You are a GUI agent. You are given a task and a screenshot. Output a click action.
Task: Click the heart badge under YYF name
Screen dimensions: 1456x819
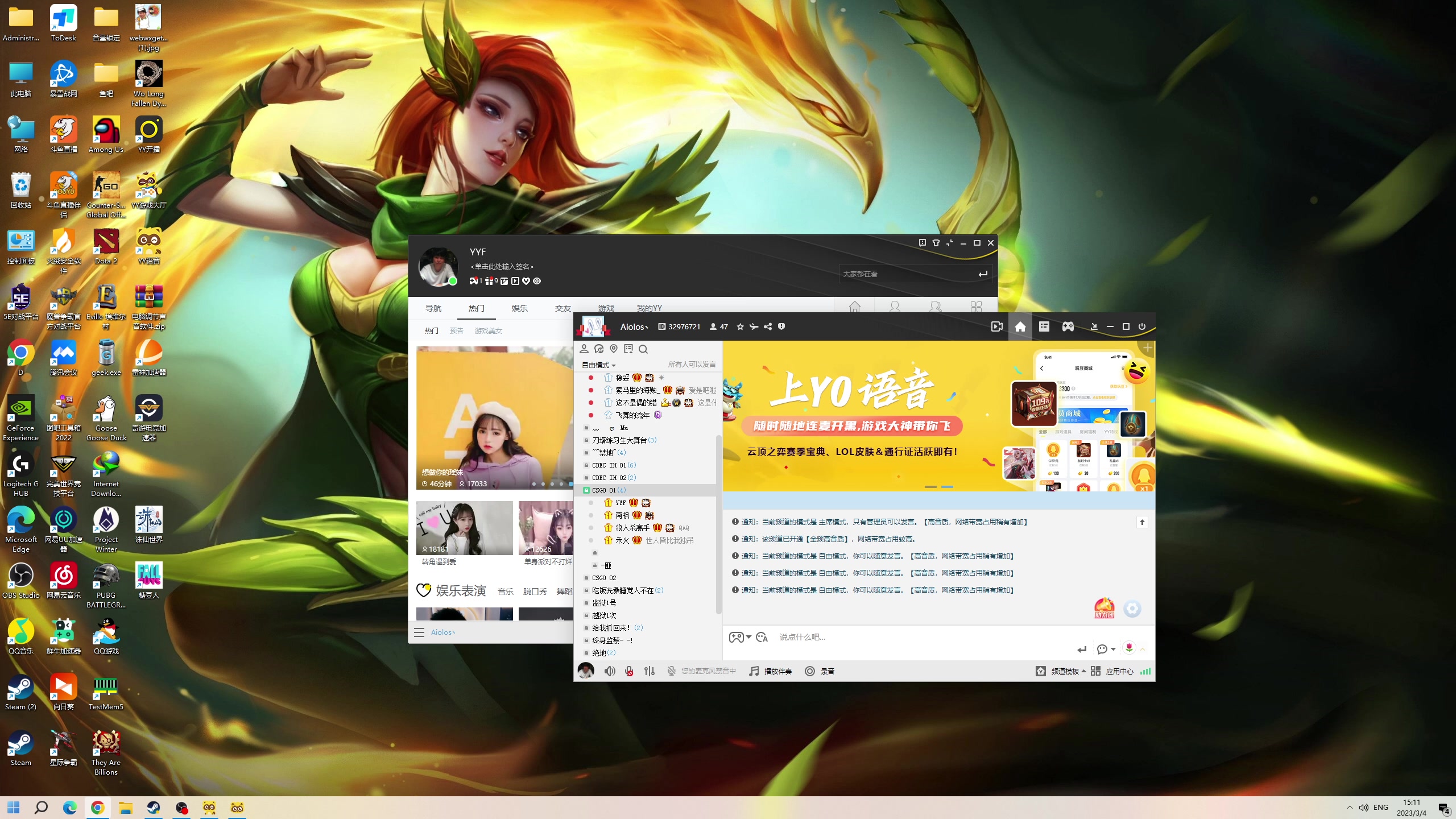tap(526, 281)
